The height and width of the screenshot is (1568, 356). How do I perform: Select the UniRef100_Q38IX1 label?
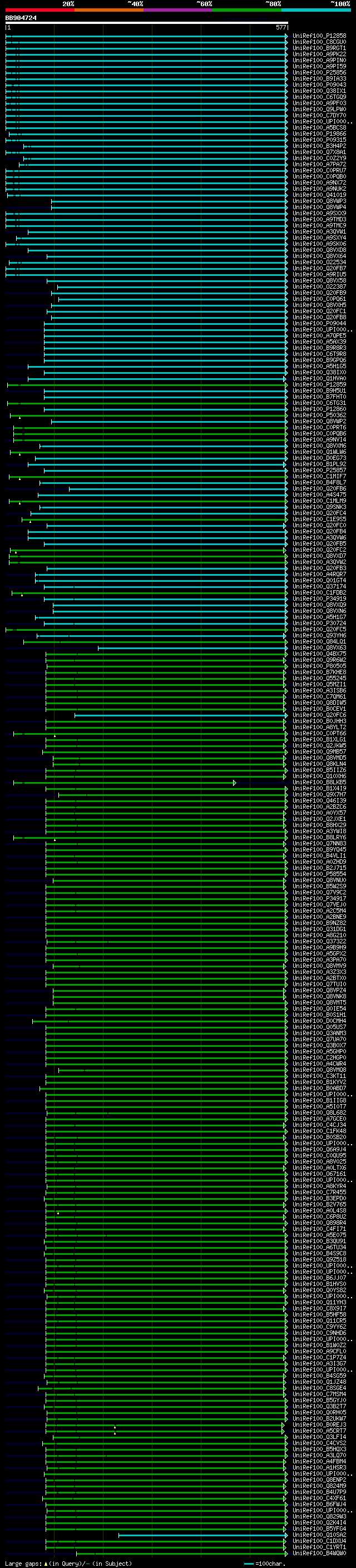click(x=319, y=91)
